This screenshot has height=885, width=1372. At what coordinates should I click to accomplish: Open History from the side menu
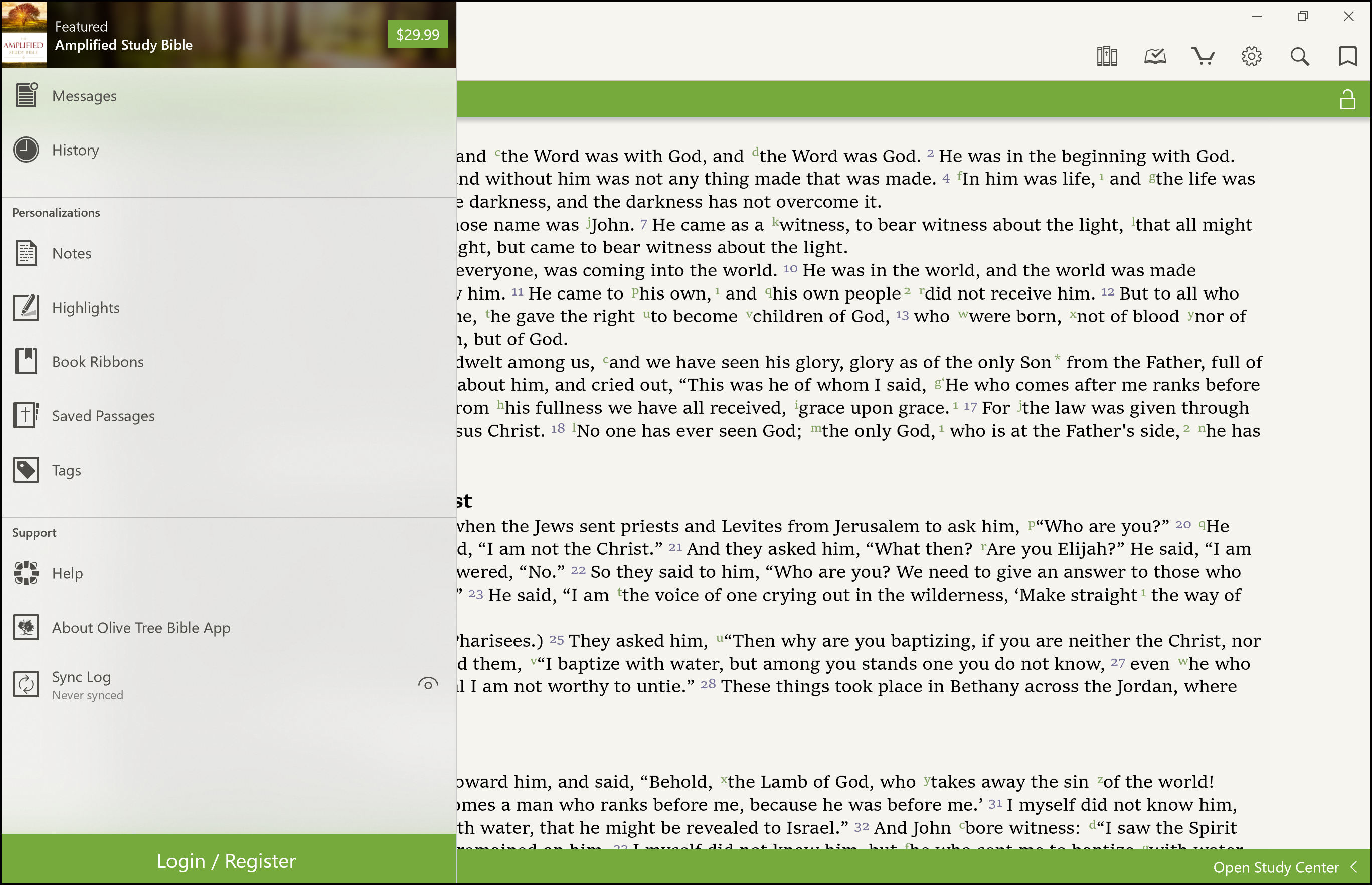coord(75,150)
